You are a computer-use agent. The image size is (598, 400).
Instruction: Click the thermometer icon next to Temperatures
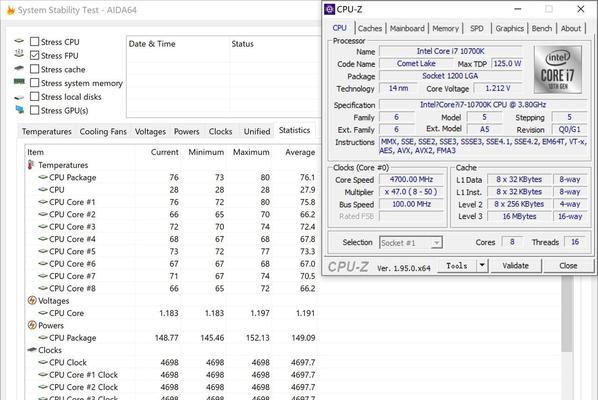[x=31, y=165]
